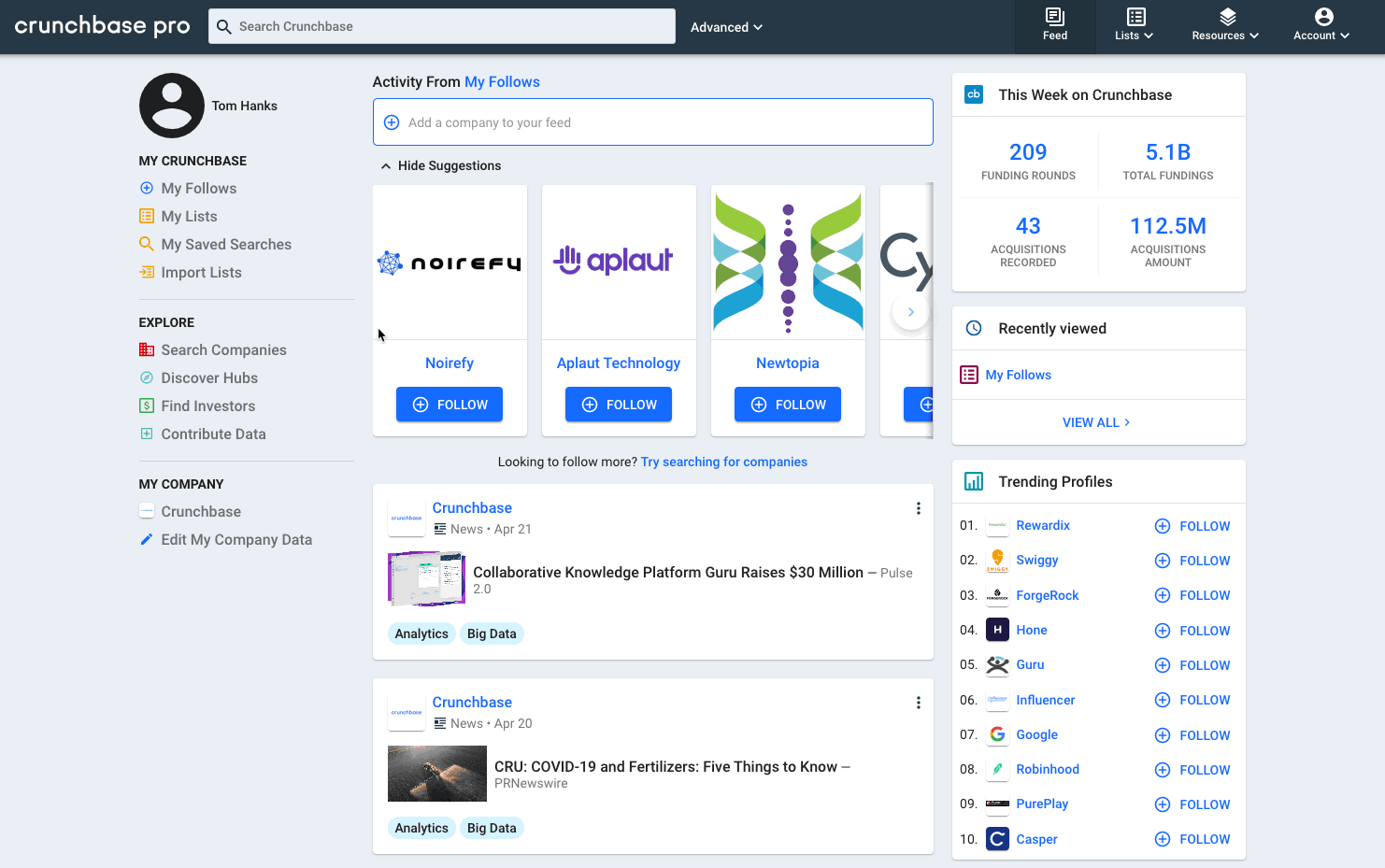Follow Hone with plus icon
The width and height of the screenshot is (1385, 868).
click(x=1163, y=631)
